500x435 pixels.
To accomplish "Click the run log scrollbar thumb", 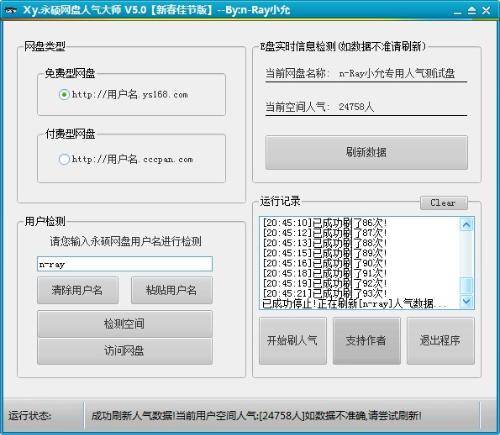I will (467, 285).
